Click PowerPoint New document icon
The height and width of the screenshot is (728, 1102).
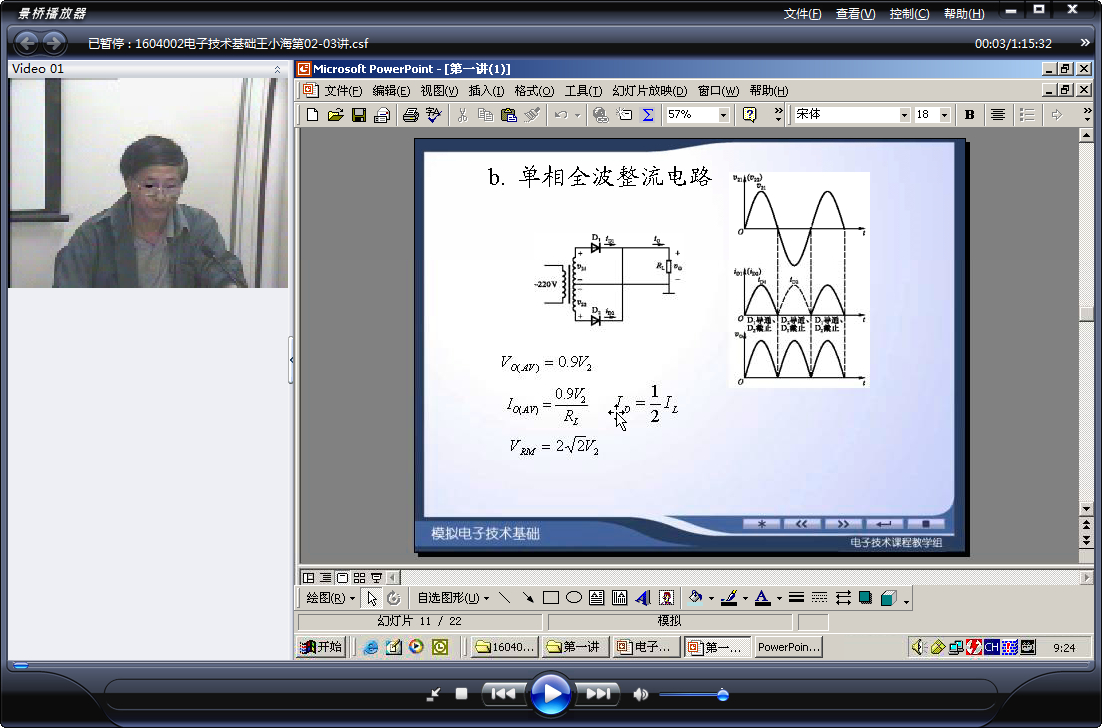313,115
